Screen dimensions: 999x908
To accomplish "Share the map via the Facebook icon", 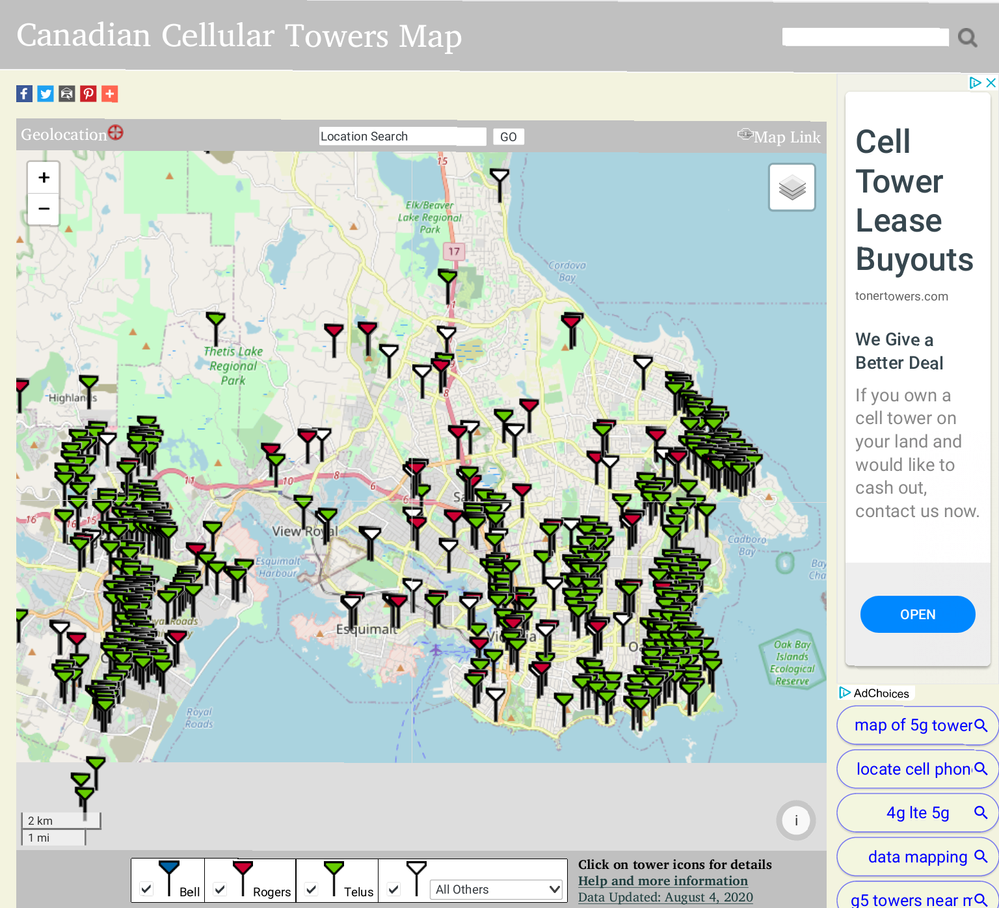I will click(x=23, y=93).
